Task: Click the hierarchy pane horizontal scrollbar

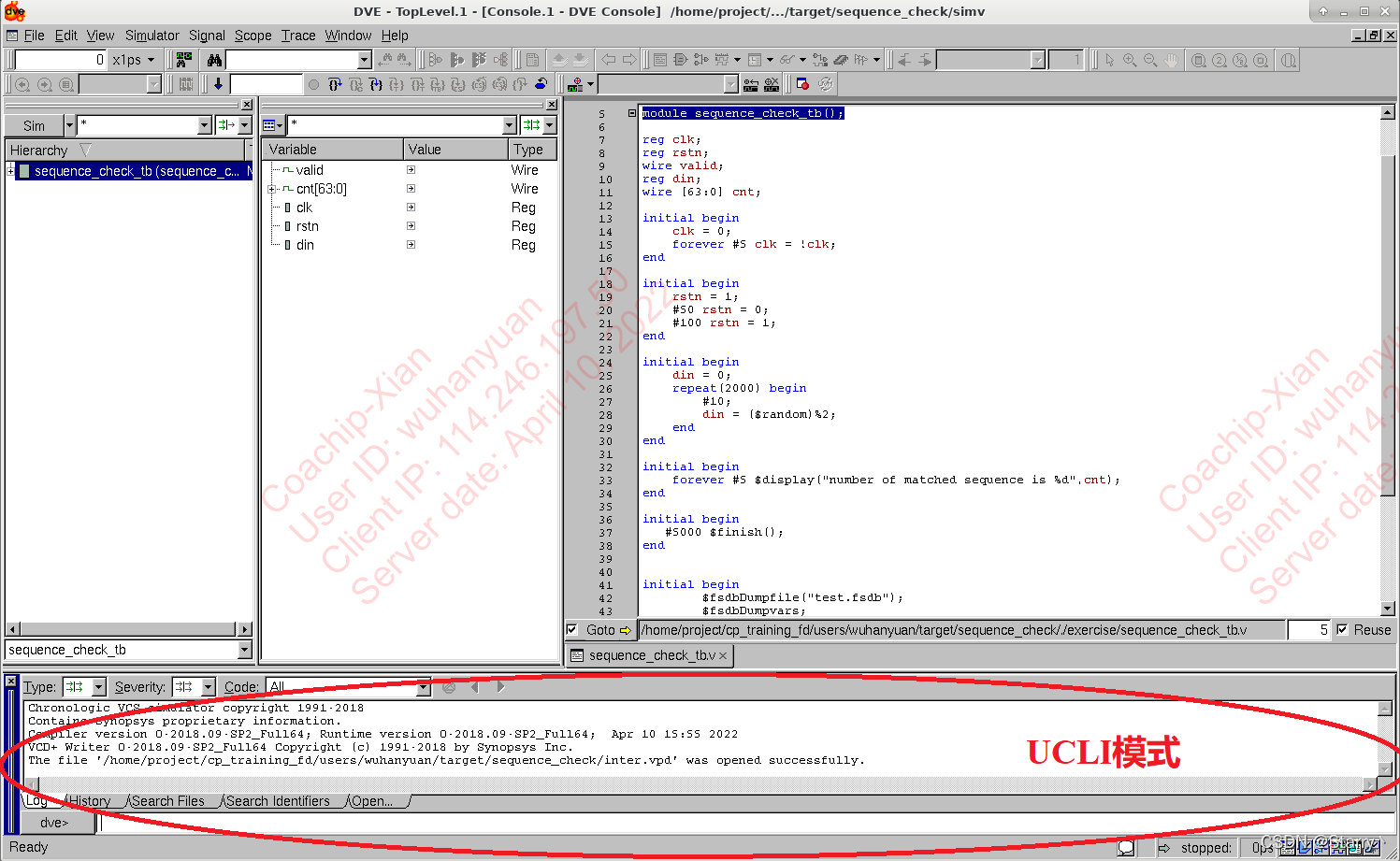Action: 128,629
